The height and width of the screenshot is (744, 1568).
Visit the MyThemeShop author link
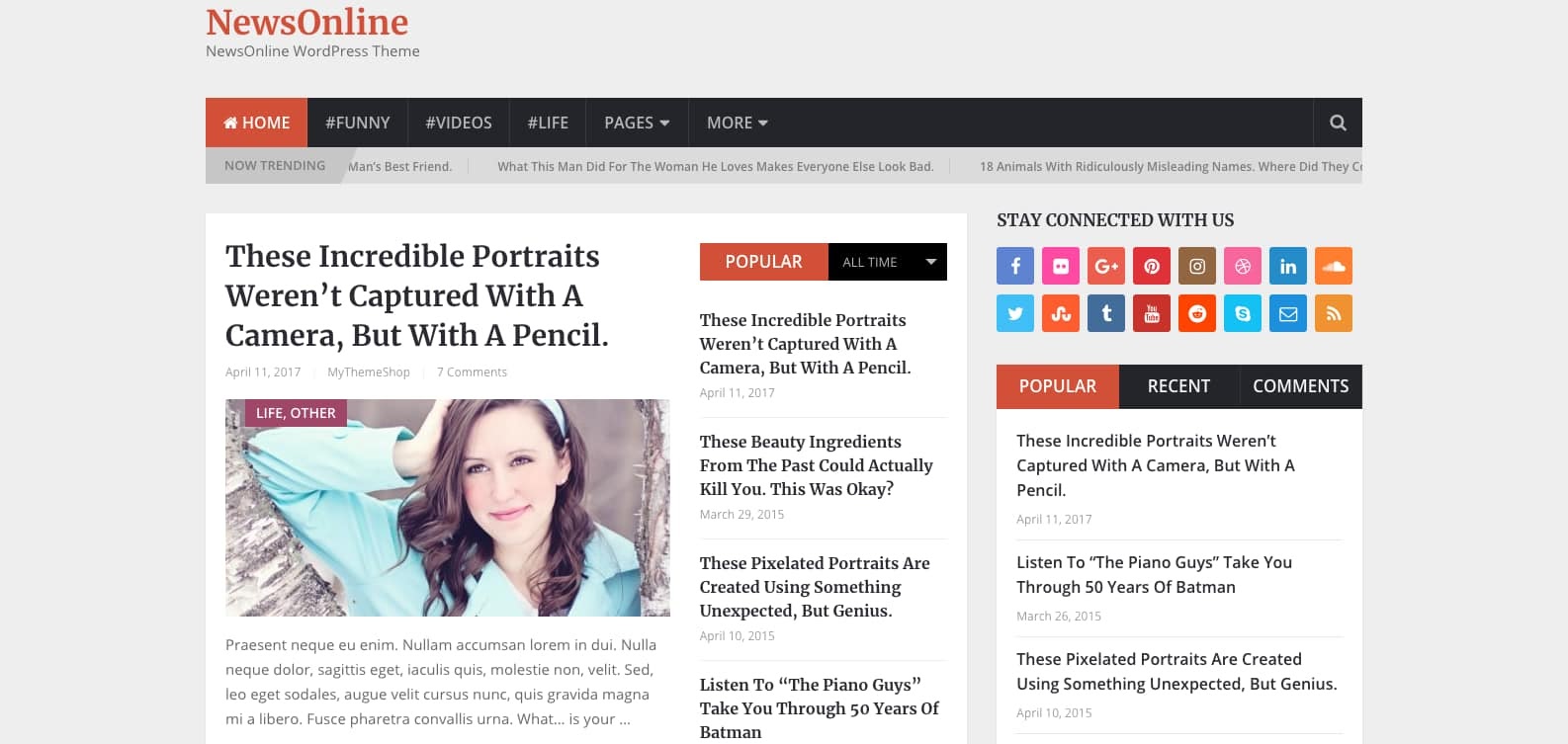(x=367, y=372)
